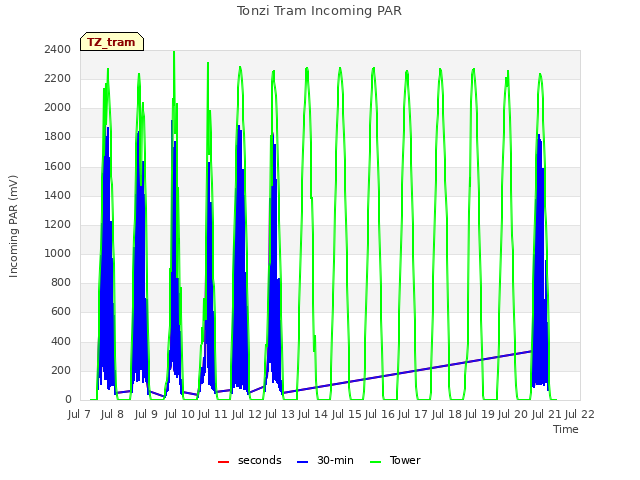Click the 2000 y-axis tick label

tap(58, 107)
